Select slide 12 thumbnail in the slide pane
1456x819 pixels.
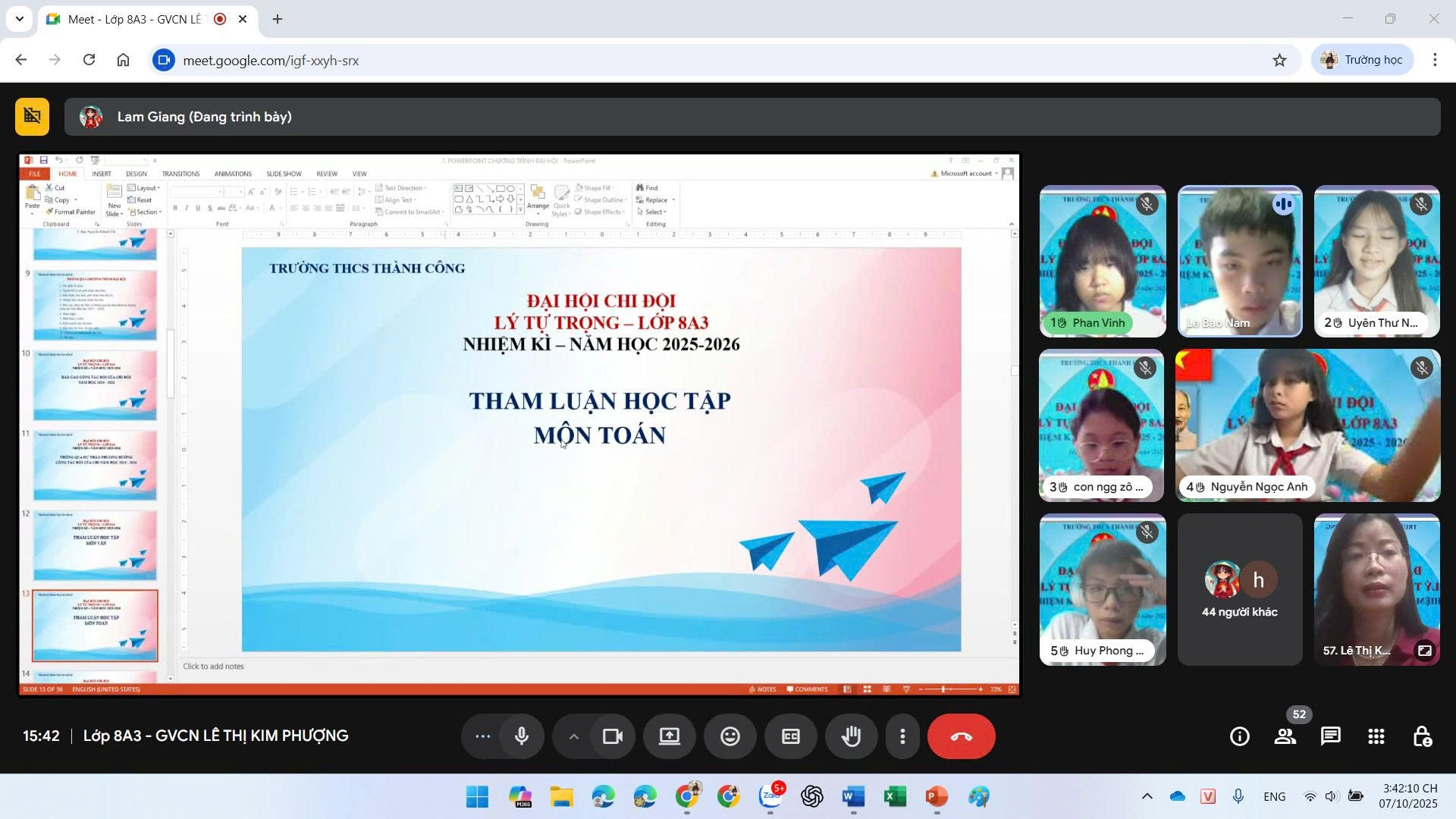click(x=95, y=544)
